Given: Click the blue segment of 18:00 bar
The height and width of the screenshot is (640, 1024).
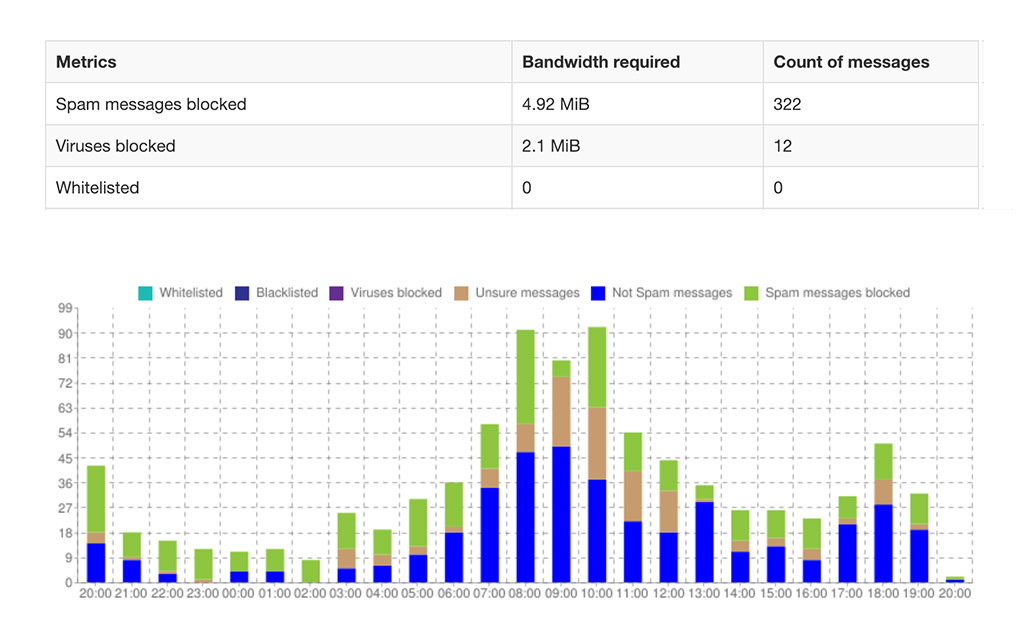Looking at the screenshot, I should pyautogui.click(x=883, y=543).
